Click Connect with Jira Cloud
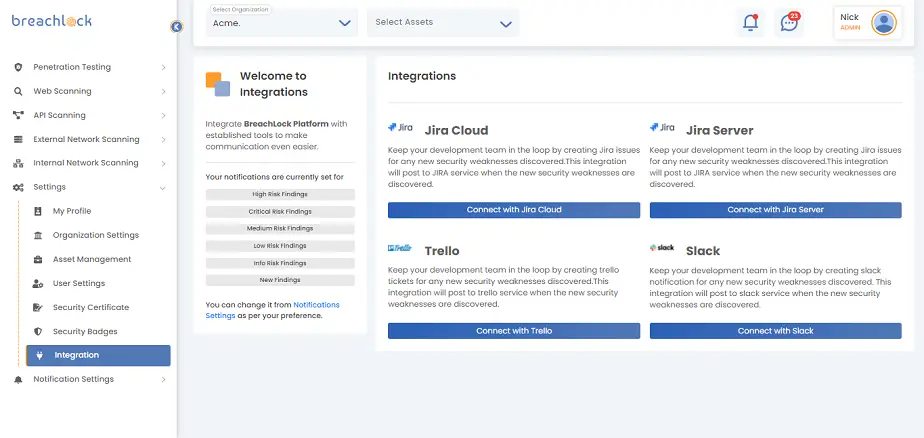This screenshot has width=924, height=438. coord(514,210)
